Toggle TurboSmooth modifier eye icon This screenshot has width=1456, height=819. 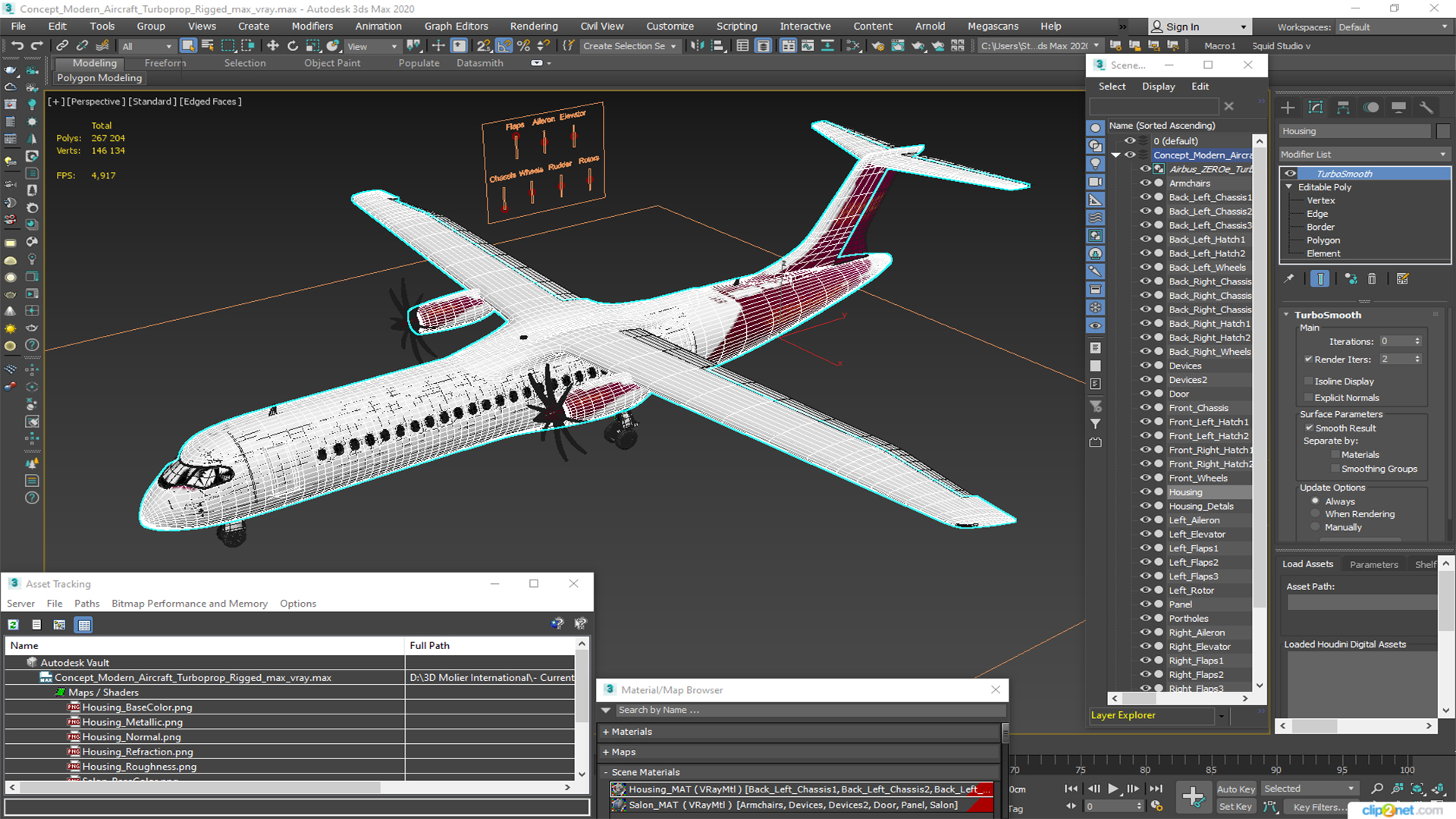[1290, 174]
